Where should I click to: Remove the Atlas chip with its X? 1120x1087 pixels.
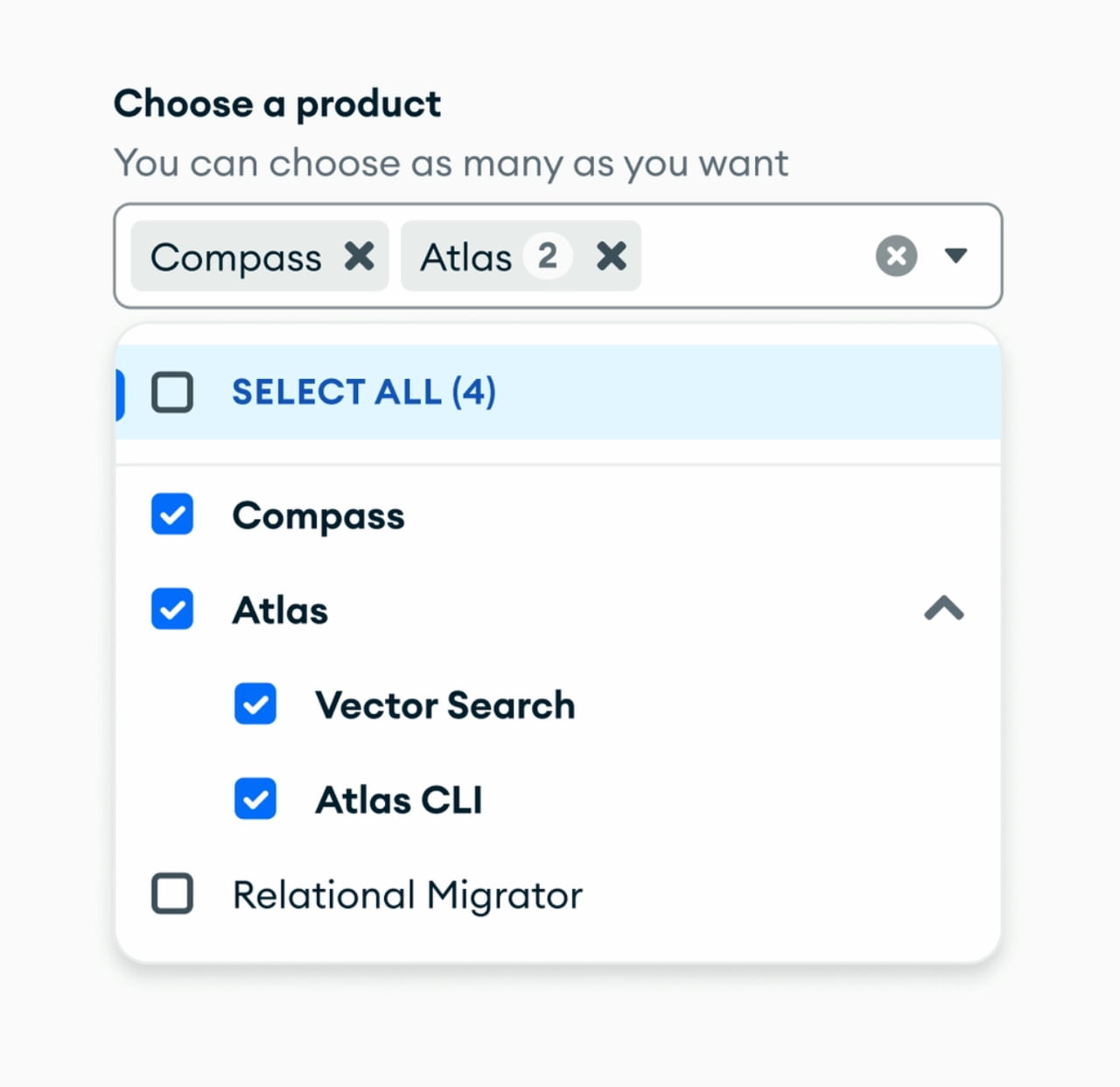click(x=611, y=256)
